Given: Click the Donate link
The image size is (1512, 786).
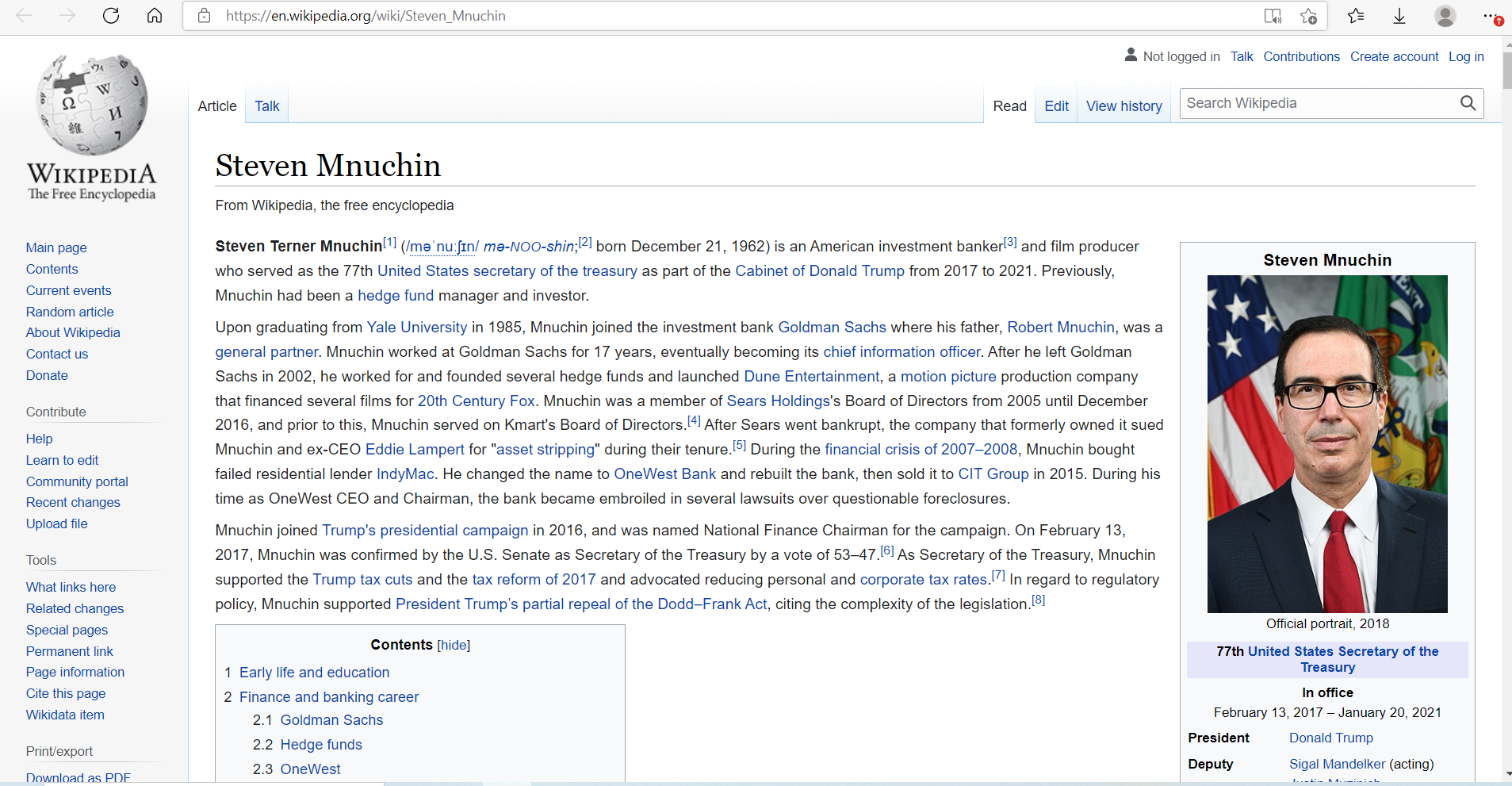Looking at the screenshot, I should [x=47, y=375].
